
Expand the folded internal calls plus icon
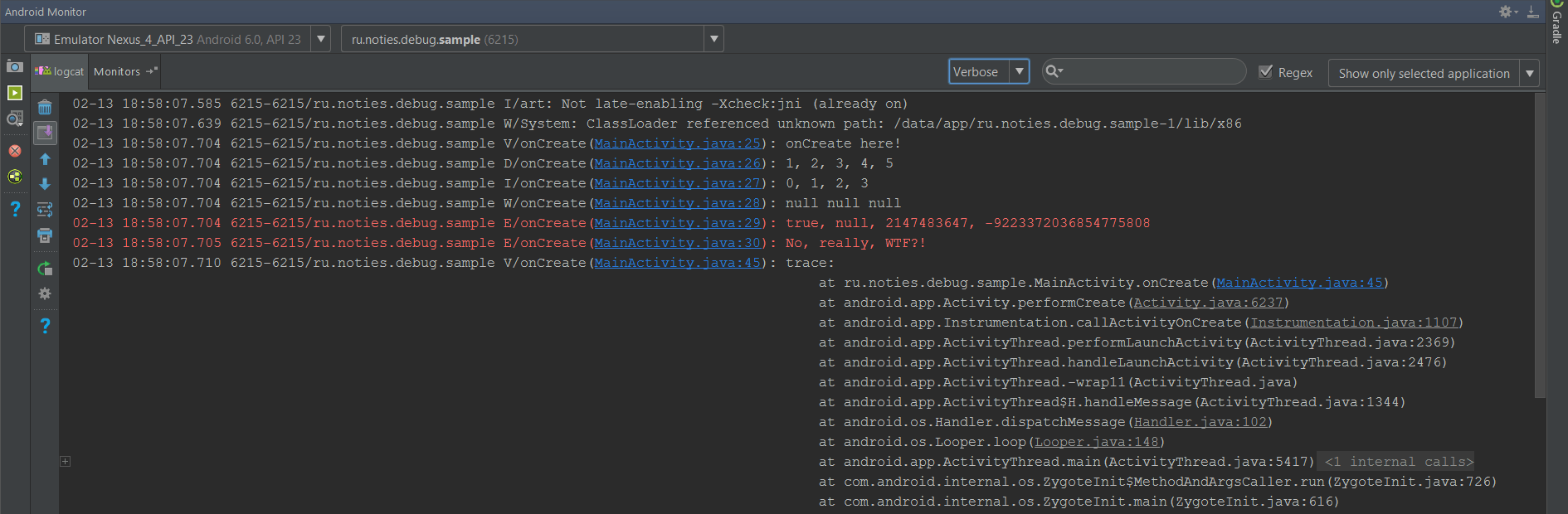(66, 462)
